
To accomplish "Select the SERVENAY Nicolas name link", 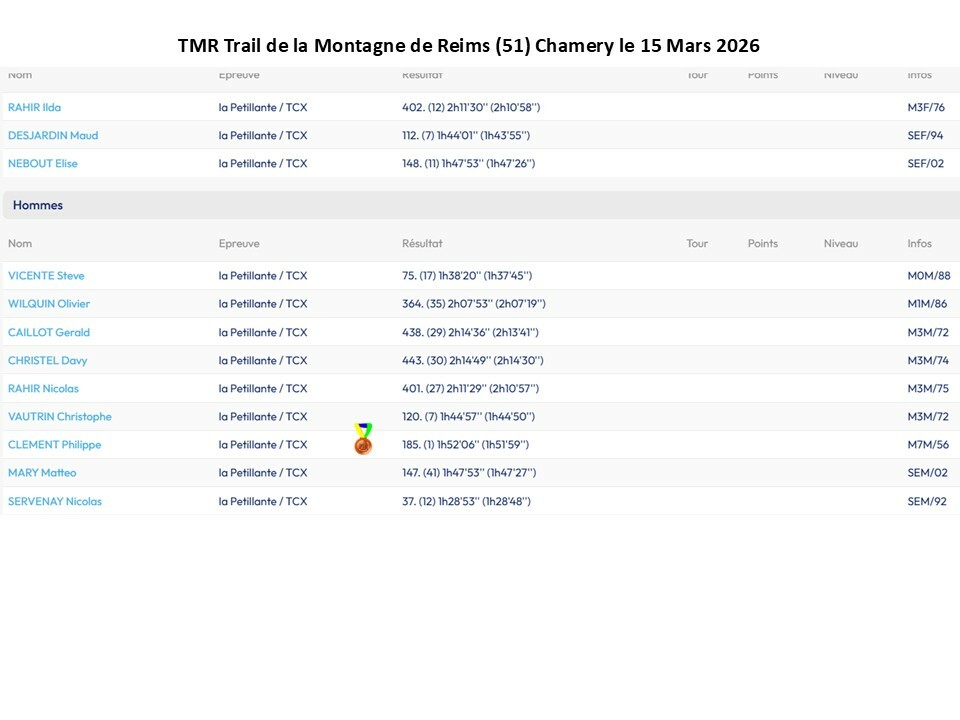I will 55,501.
